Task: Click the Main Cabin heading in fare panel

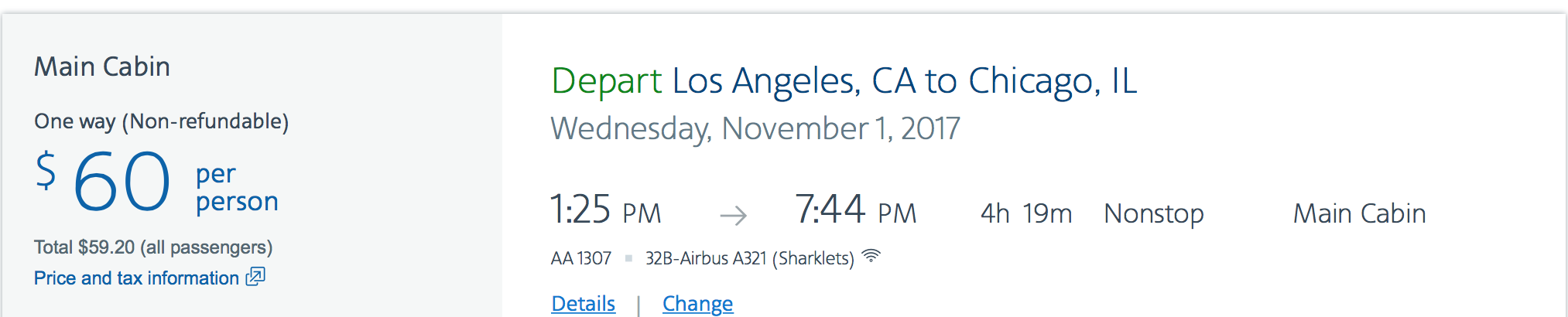Action: 102,66
